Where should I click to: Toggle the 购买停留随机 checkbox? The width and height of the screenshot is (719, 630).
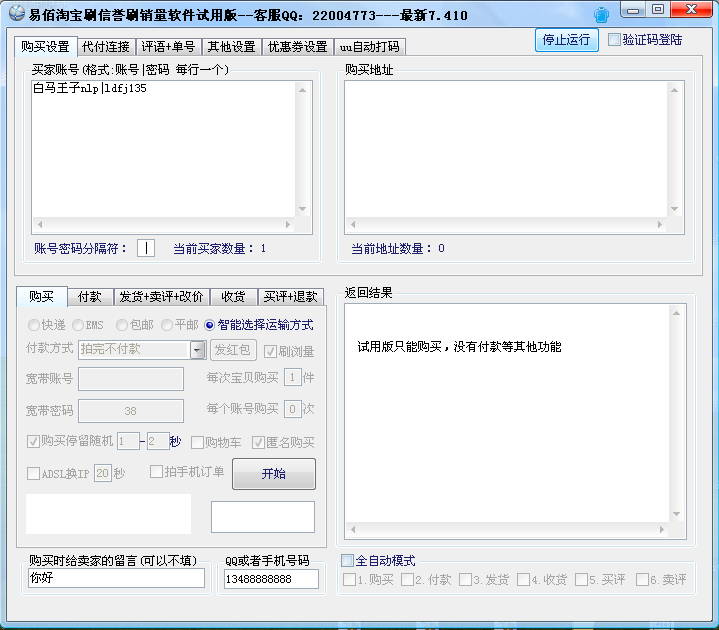[x=33, y=442]
